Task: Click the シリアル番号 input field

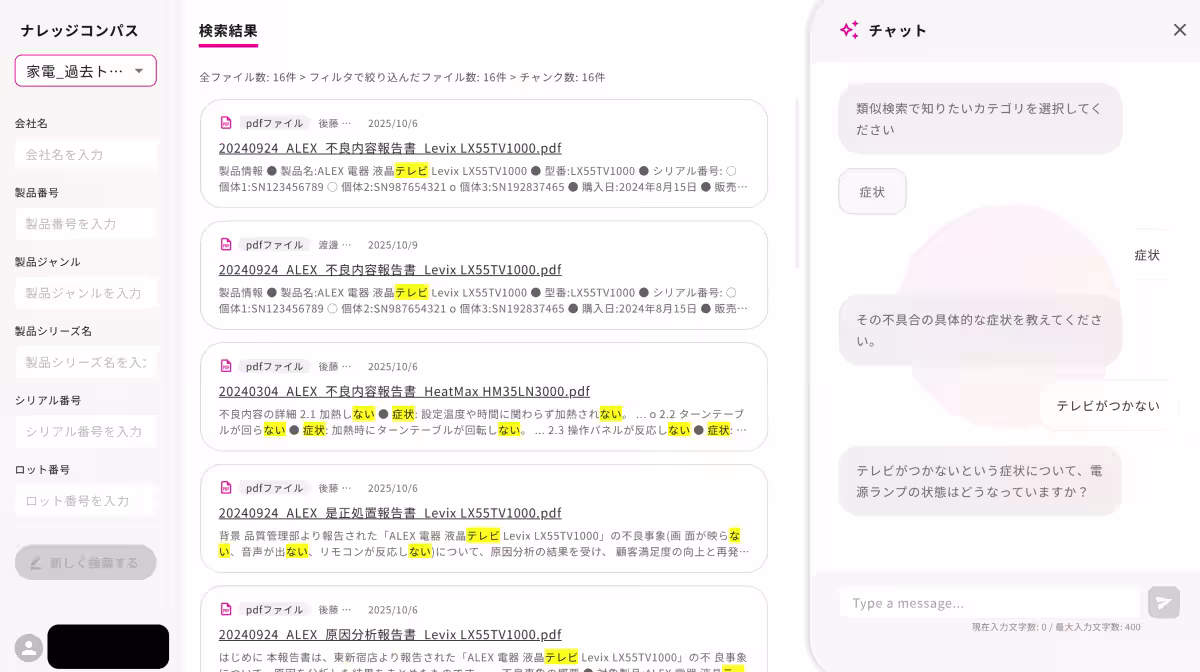Action: coord(86,431)
